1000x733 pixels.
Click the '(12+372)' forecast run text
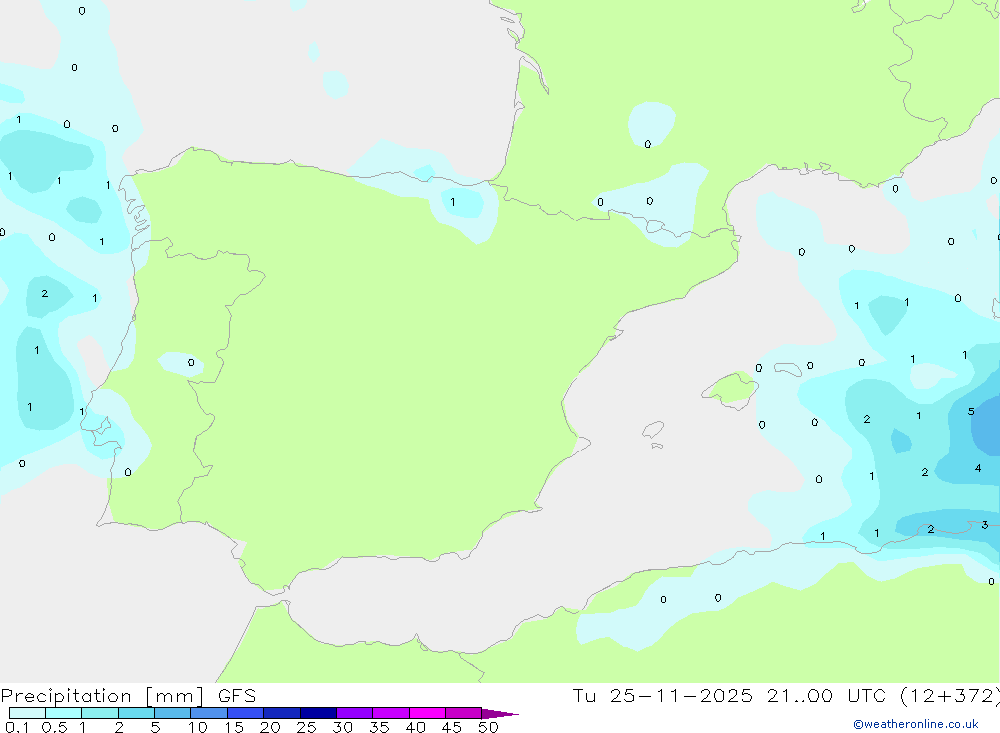950,696
